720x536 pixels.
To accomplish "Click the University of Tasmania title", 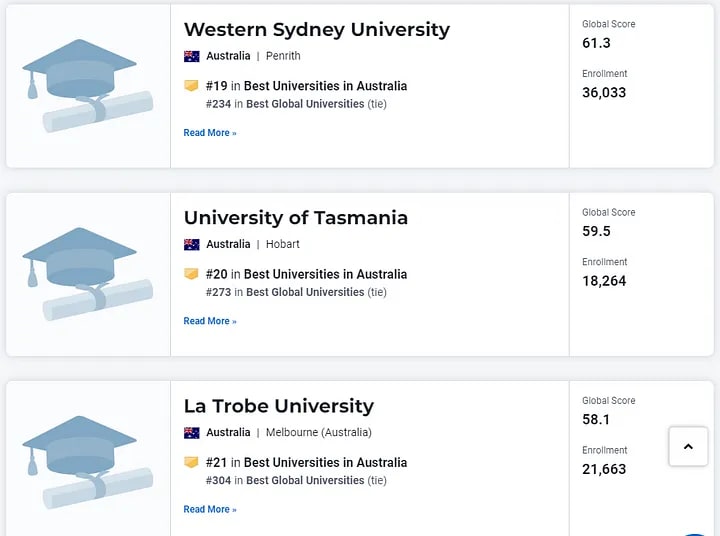I will click(295, 218).
